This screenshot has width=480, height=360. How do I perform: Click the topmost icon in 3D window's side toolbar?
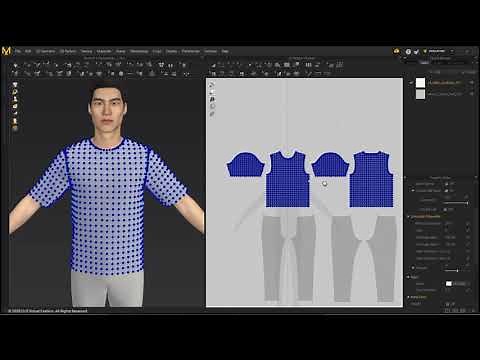point(15,85)
